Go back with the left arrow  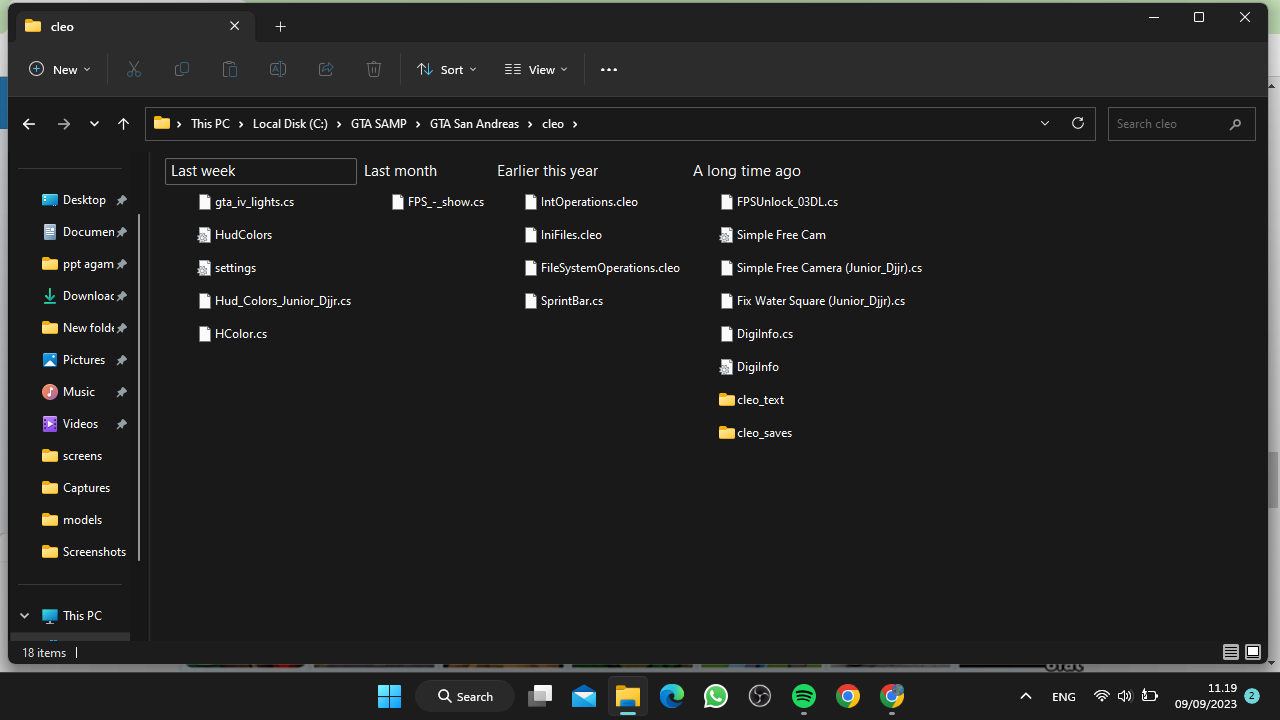coord(29,124)
